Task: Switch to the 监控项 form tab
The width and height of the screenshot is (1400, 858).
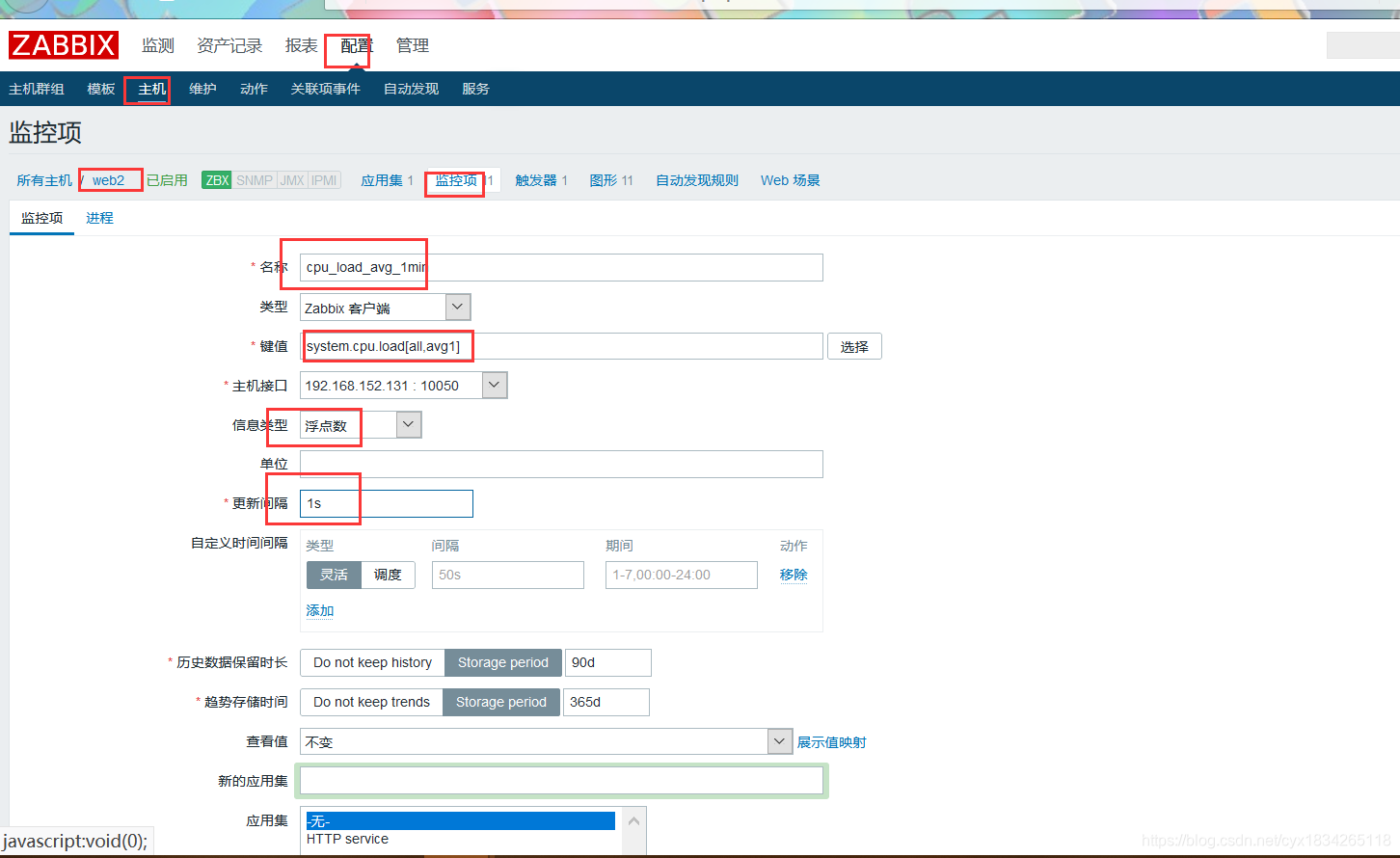Action: (x=42, y=218)
